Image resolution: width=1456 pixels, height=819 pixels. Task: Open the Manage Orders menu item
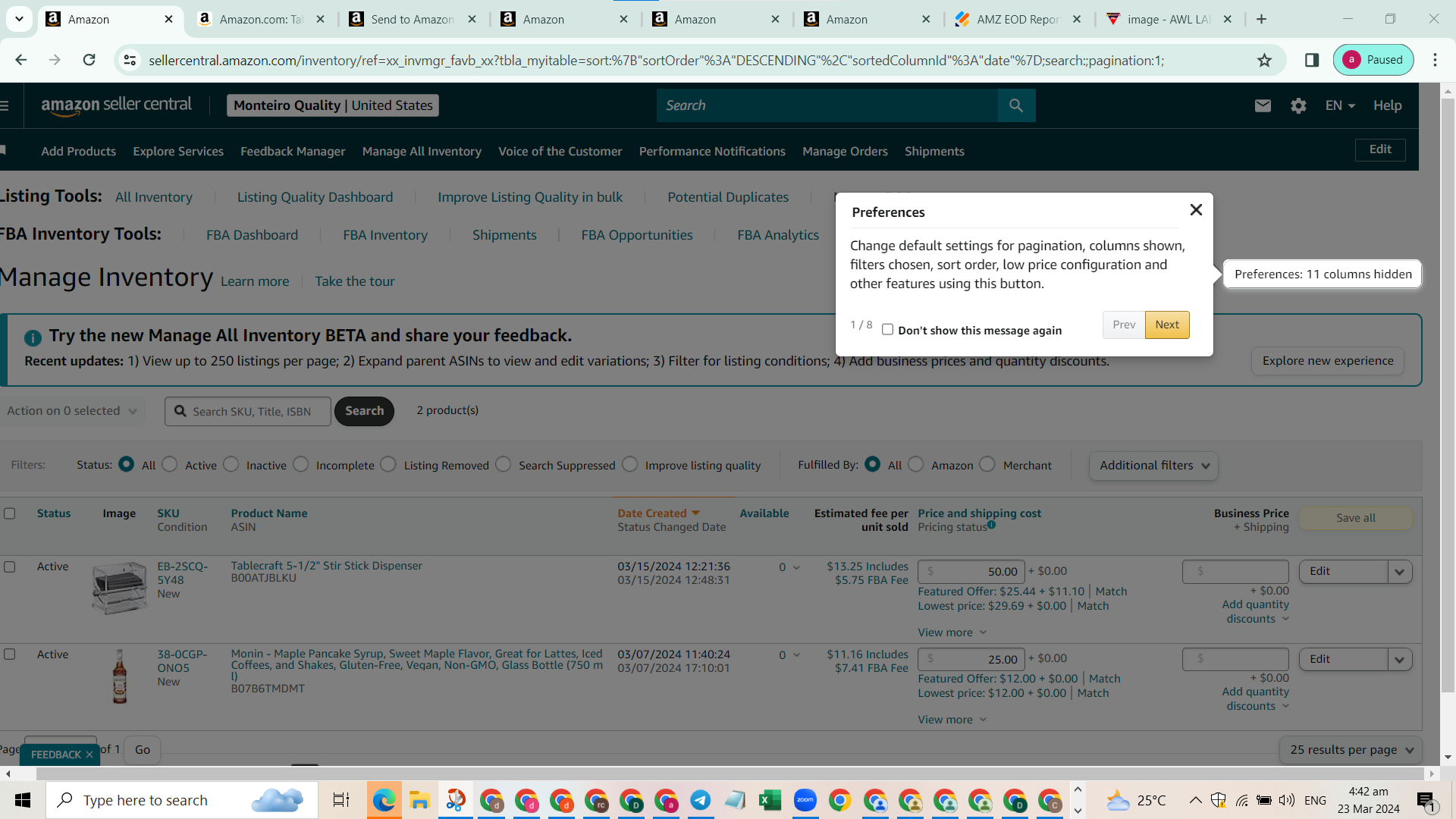(x=845, y=151)
